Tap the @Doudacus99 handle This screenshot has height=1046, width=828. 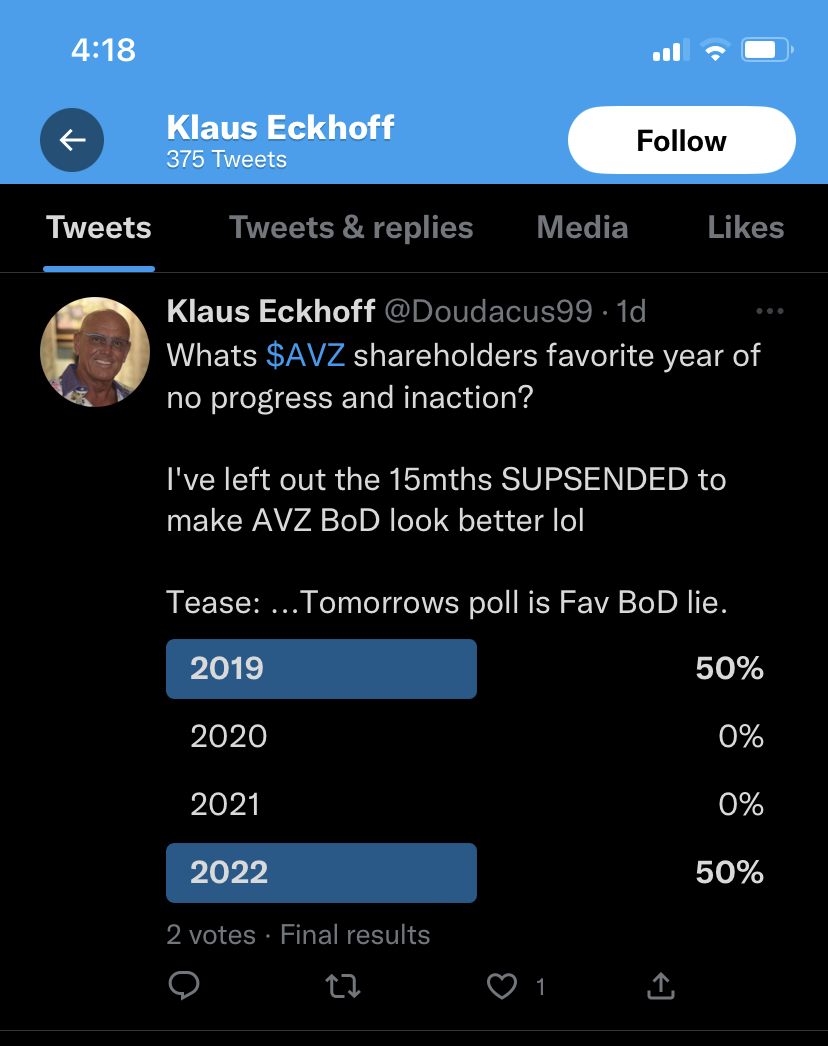(x=489, y=312)
